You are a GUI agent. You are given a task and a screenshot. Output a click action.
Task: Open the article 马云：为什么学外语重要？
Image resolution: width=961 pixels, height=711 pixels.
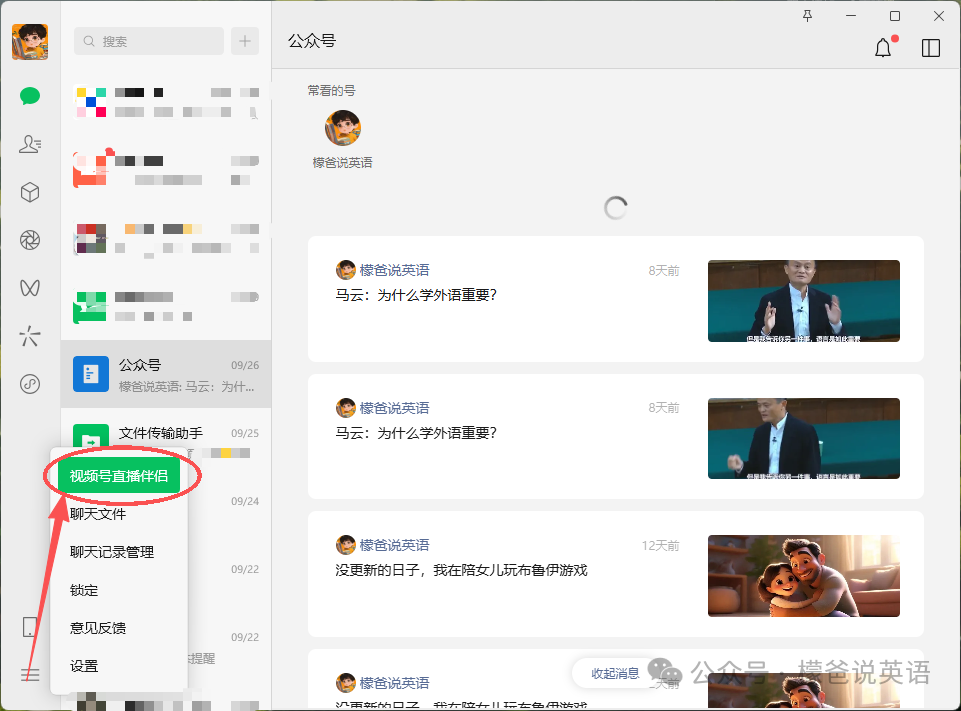417,296
